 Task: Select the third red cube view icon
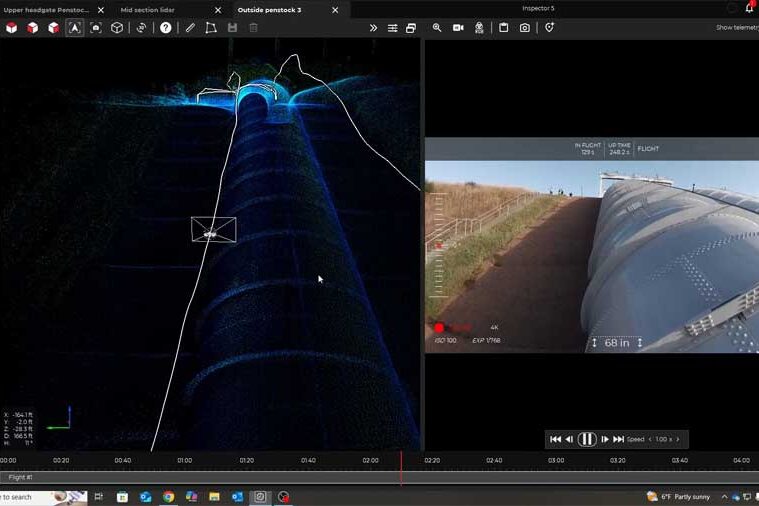click(x=53, y=28)
